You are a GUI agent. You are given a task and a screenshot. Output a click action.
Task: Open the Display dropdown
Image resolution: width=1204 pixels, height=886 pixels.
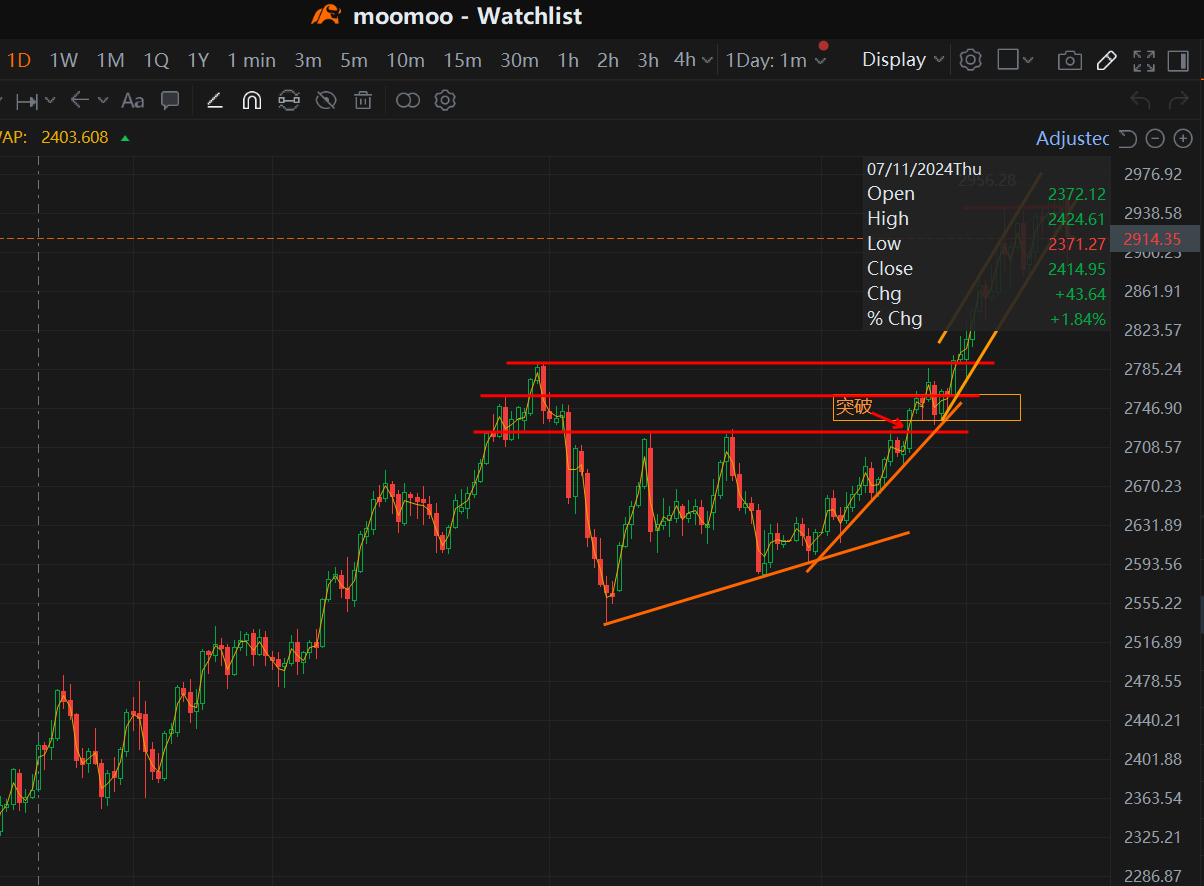(x=903, y=60)
